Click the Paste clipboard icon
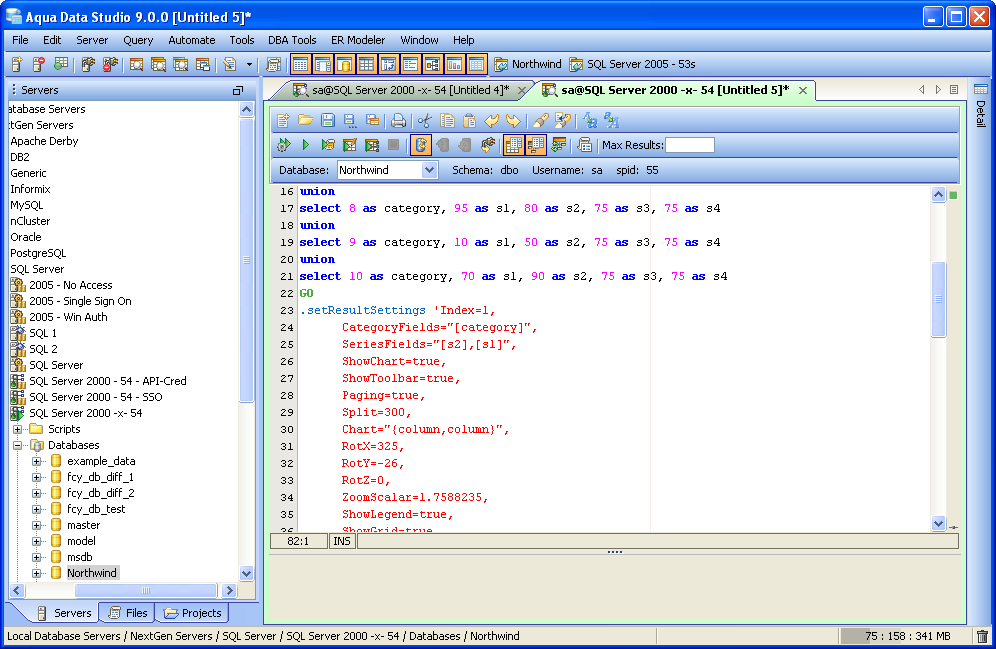Screen dimensions: 996x649 tap(469, 120)
